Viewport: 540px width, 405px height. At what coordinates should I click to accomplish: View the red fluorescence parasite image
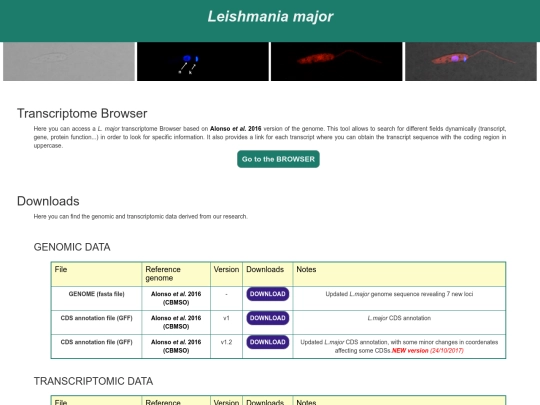click(336, 62)
